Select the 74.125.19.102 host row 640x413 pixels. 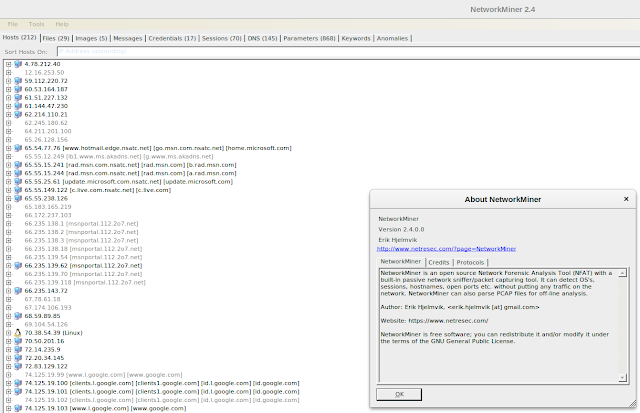point(162,400)
